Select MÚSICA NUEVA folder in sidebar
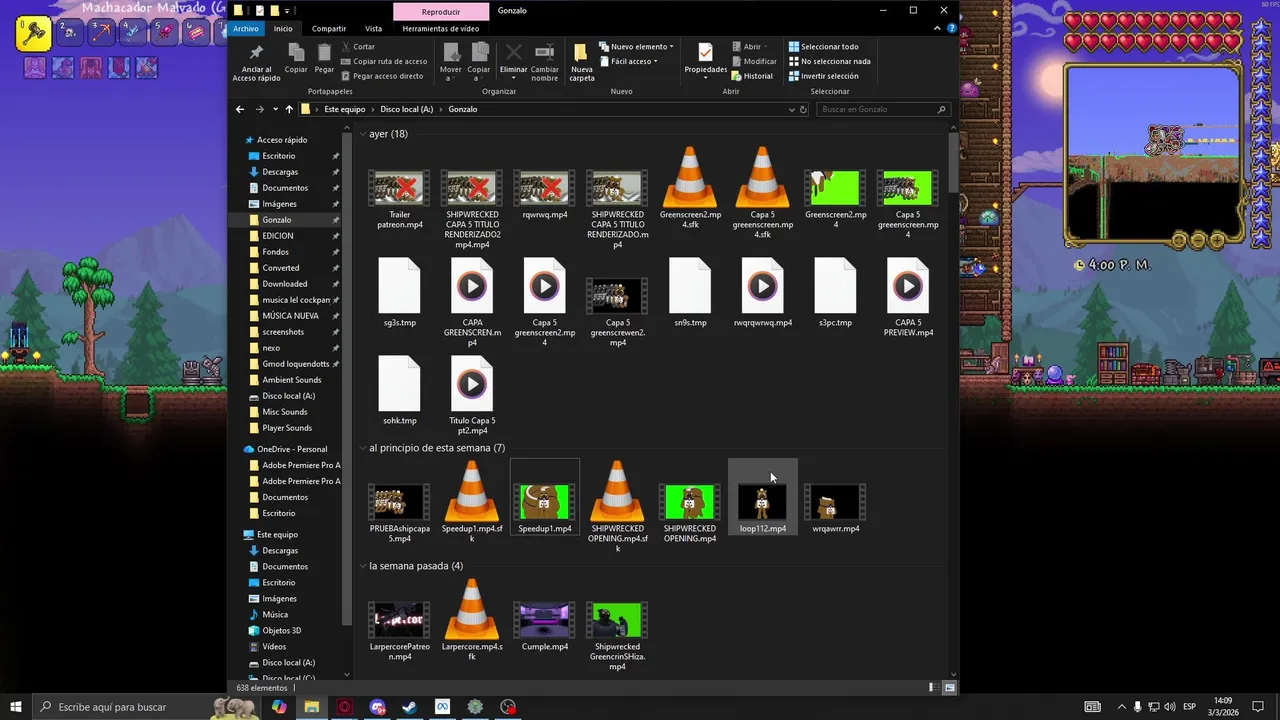1280x720 pixels. [x=291, y=316]
